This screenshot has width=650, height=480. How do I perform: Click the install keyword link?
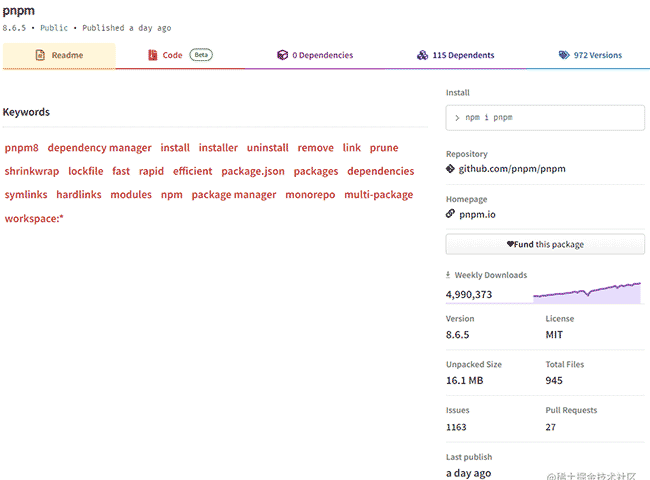175,148
